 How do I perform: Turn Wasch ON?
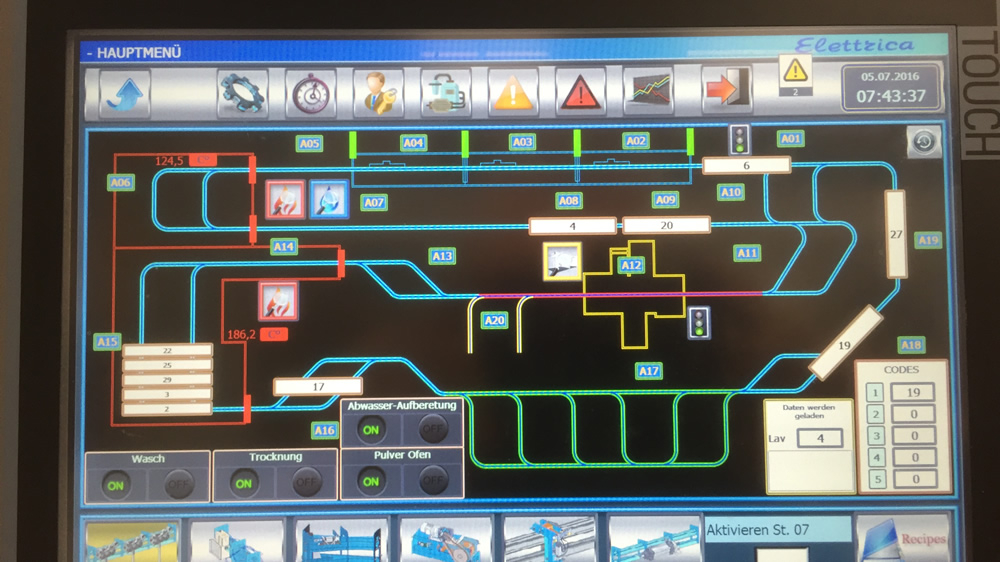pyautogui.click(x=115, y=485)
